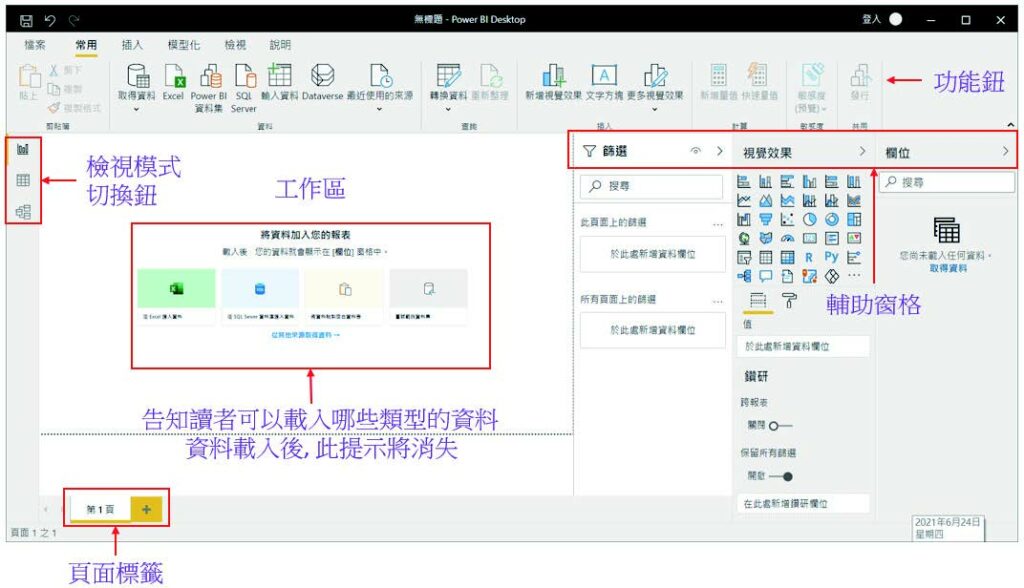1024x588 pixels.
Task: Open 所有頁面上的篩選 more options
Action: [x=718, y=301]
